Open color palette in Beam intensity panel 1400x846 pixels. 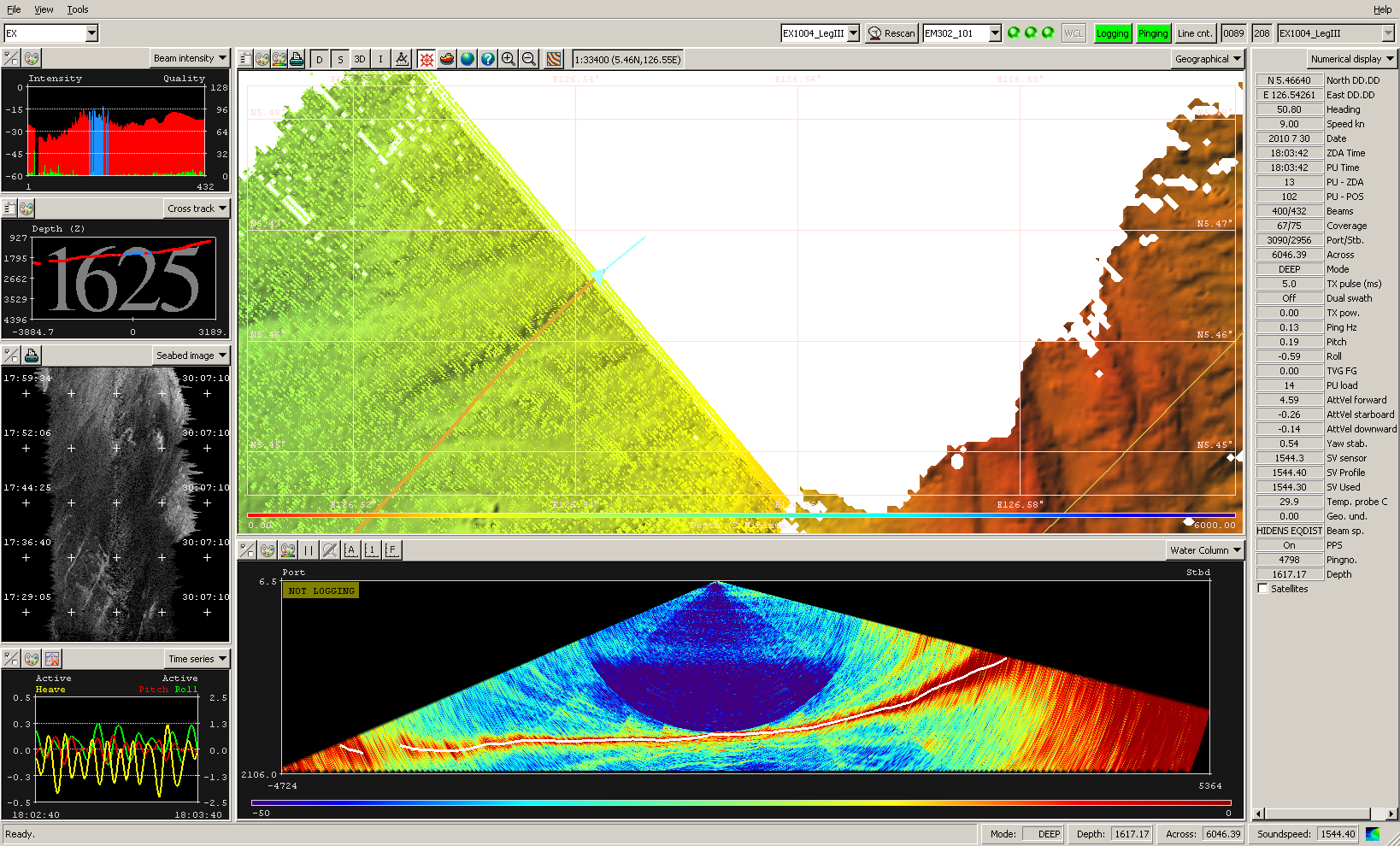[x=31, y=58]
